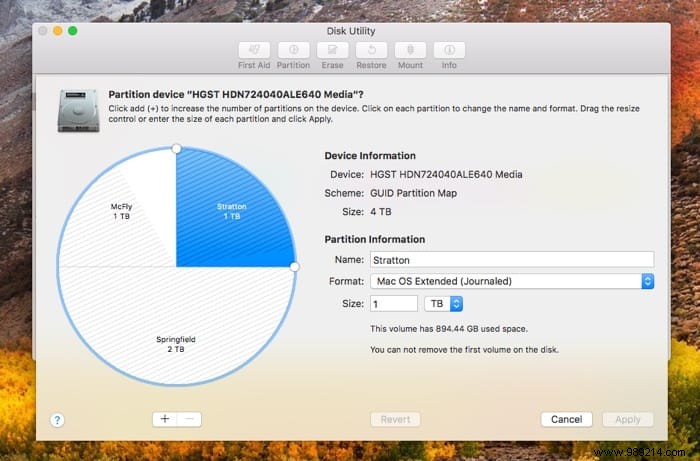Click the Disk Utility window title
This screenshot has height=461, width=700.
(x=351, y=31)
